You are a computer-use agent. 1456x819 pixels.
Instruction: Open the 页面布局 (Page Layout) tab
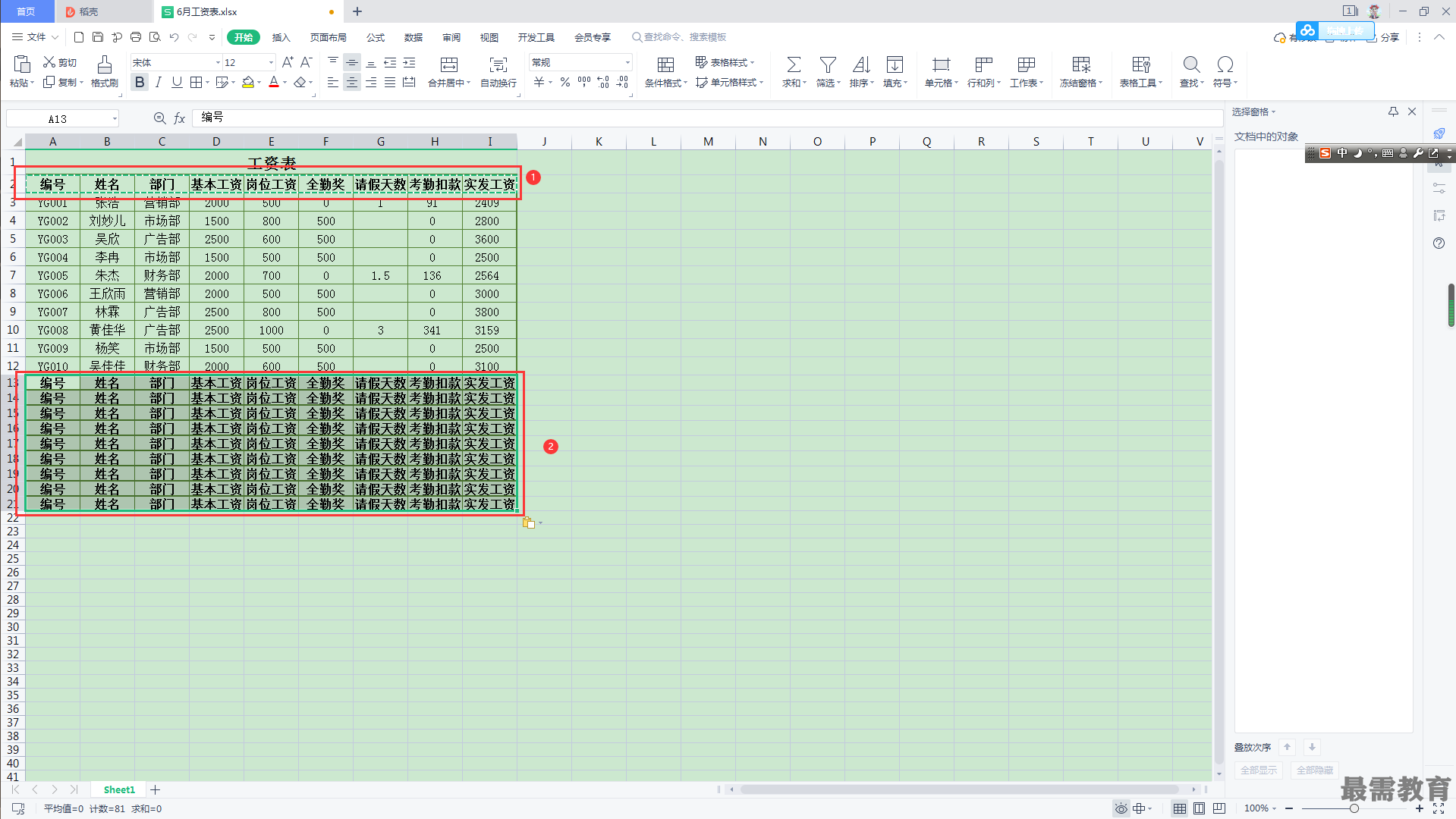[x=328, y=37]
